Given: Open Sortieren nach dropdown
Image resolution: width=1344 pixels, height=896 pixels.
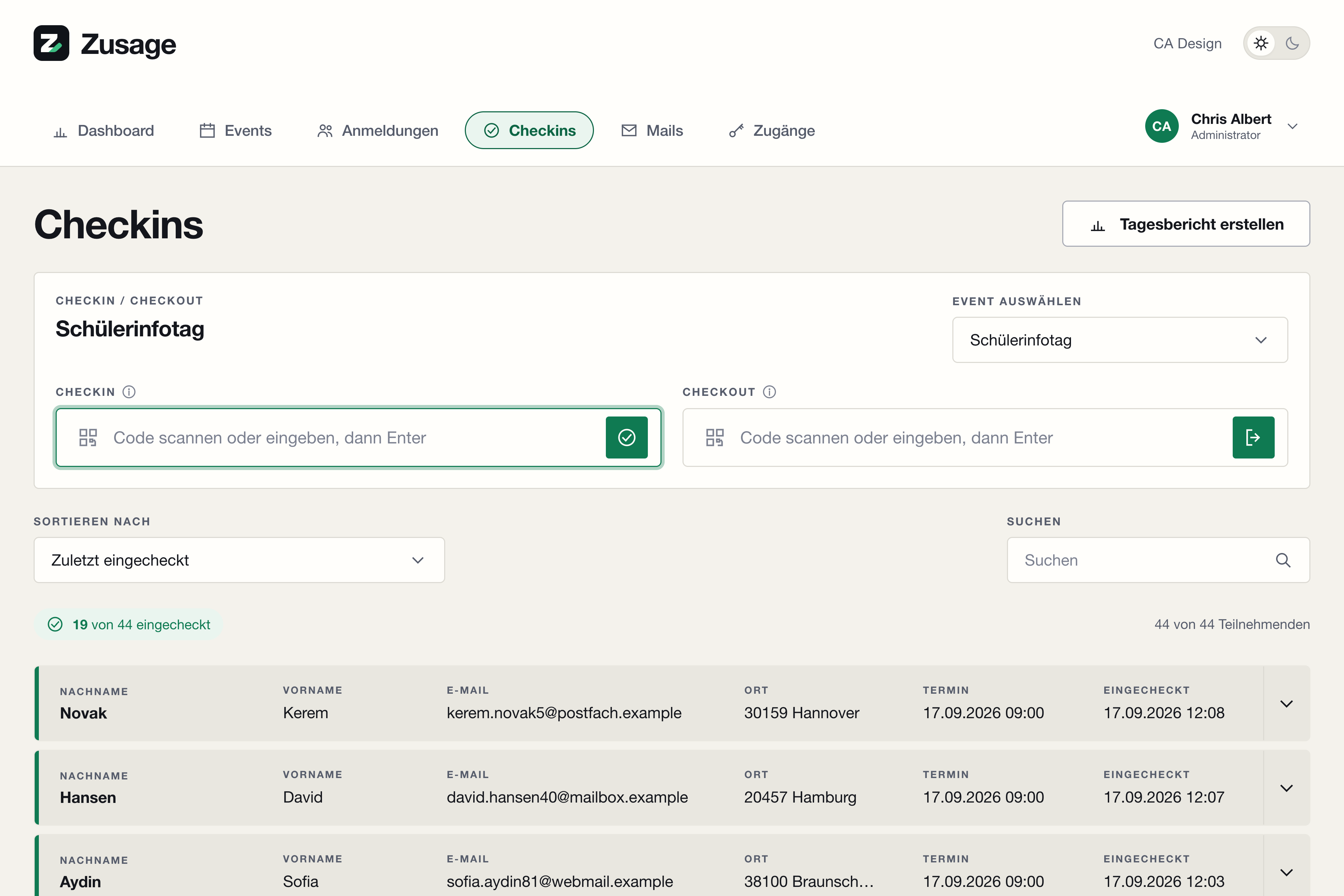Looking at the screenshot, I should click(x=239, y=560).
